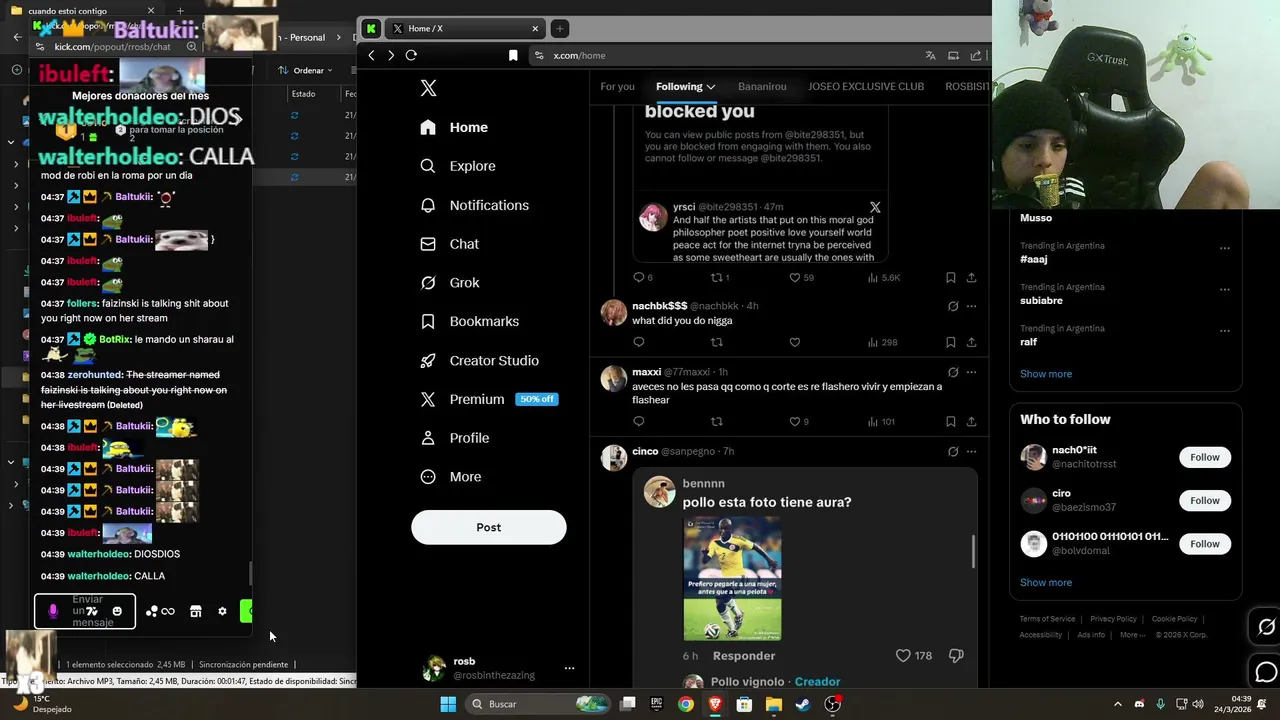1280x720 pixels.
Task: Open Home in the X sidebar
Action: 454,127
